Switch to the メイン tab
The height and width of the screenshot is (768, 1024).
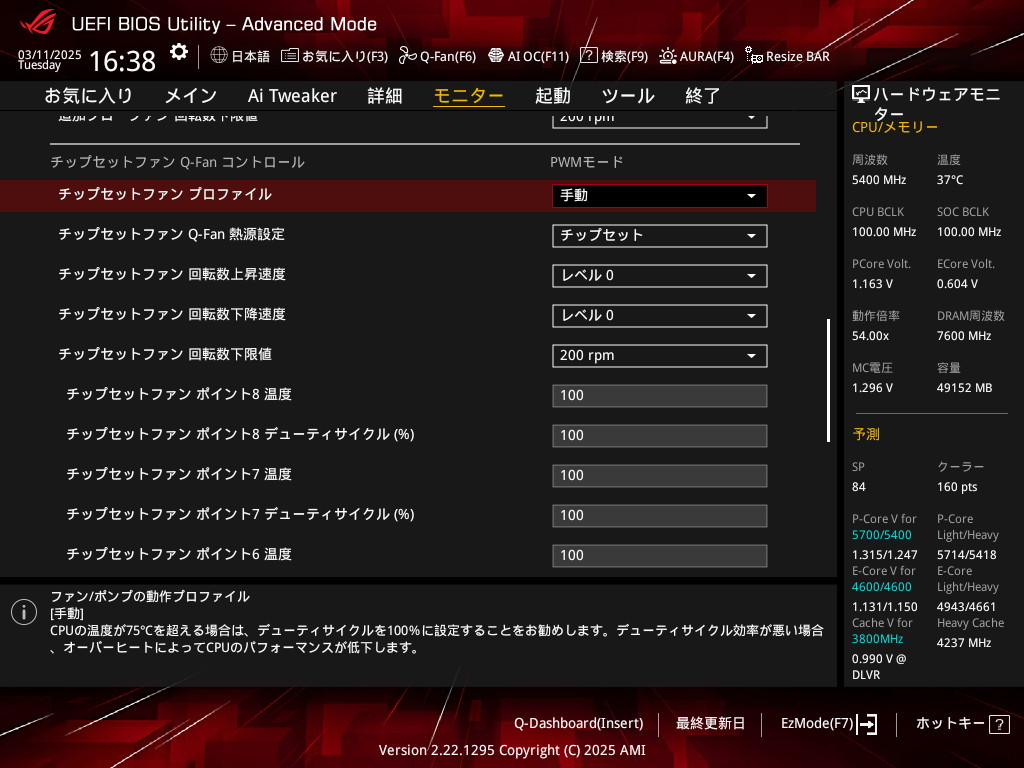click(191, 96)
